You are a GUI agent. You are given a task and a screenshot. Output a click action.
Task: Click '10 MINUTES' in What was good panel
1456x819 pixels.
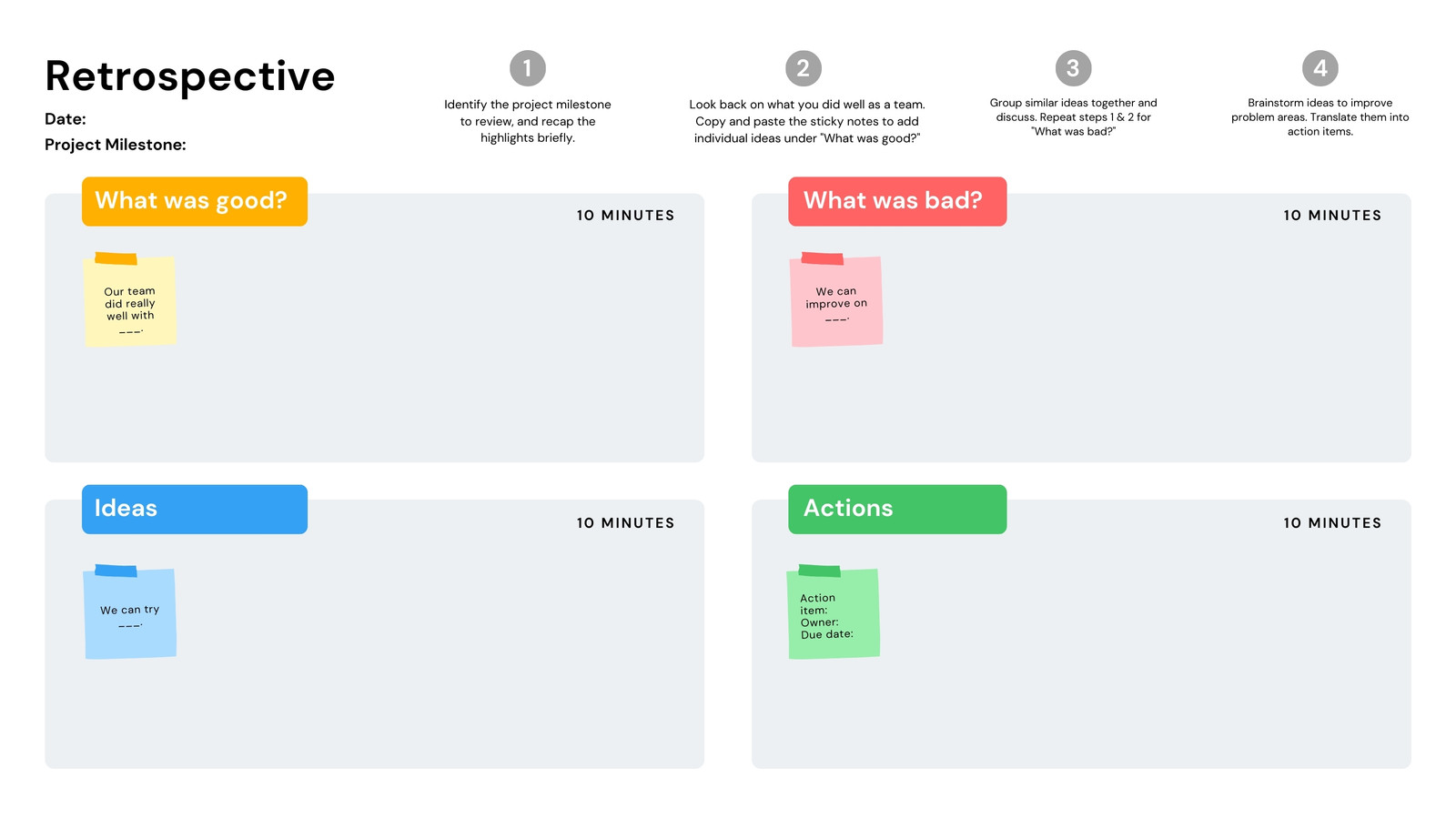tap(626, 216)
